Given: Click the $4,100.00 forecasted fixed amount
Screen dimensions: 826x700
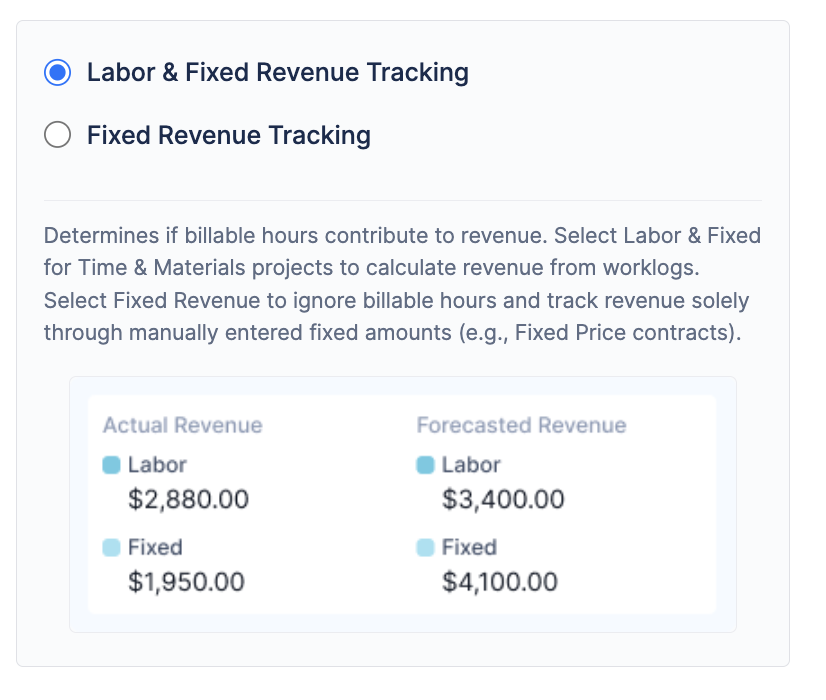Looking at the screenshot, I should click(x=500, y=582).
